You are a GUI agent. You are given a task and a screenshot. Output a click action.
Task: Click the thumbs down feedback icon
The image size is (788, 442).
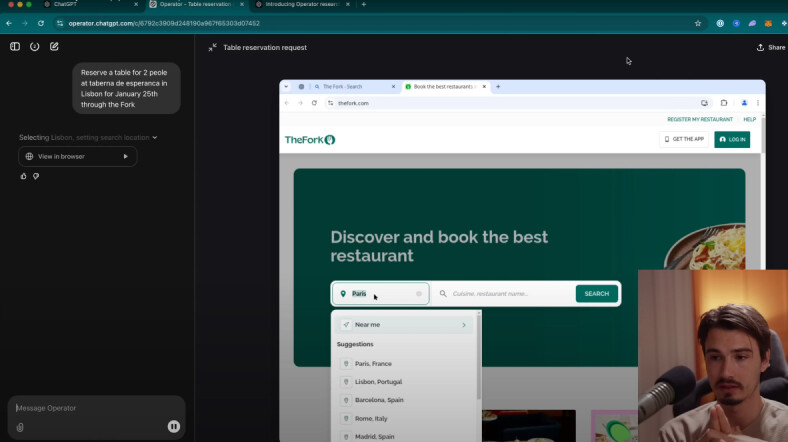point(36,176)
